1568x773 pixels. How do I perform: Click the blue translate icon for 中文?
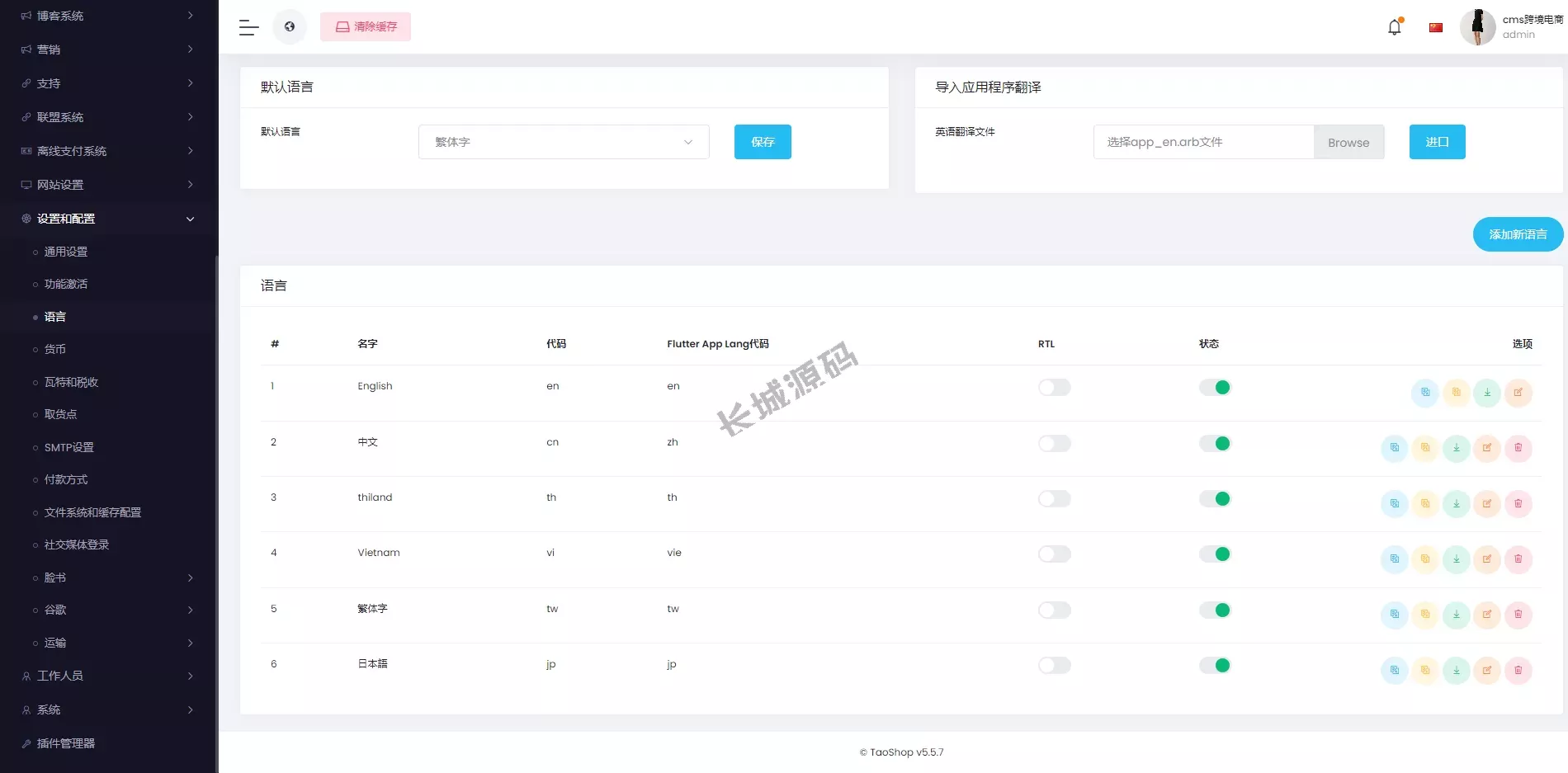1395,448
